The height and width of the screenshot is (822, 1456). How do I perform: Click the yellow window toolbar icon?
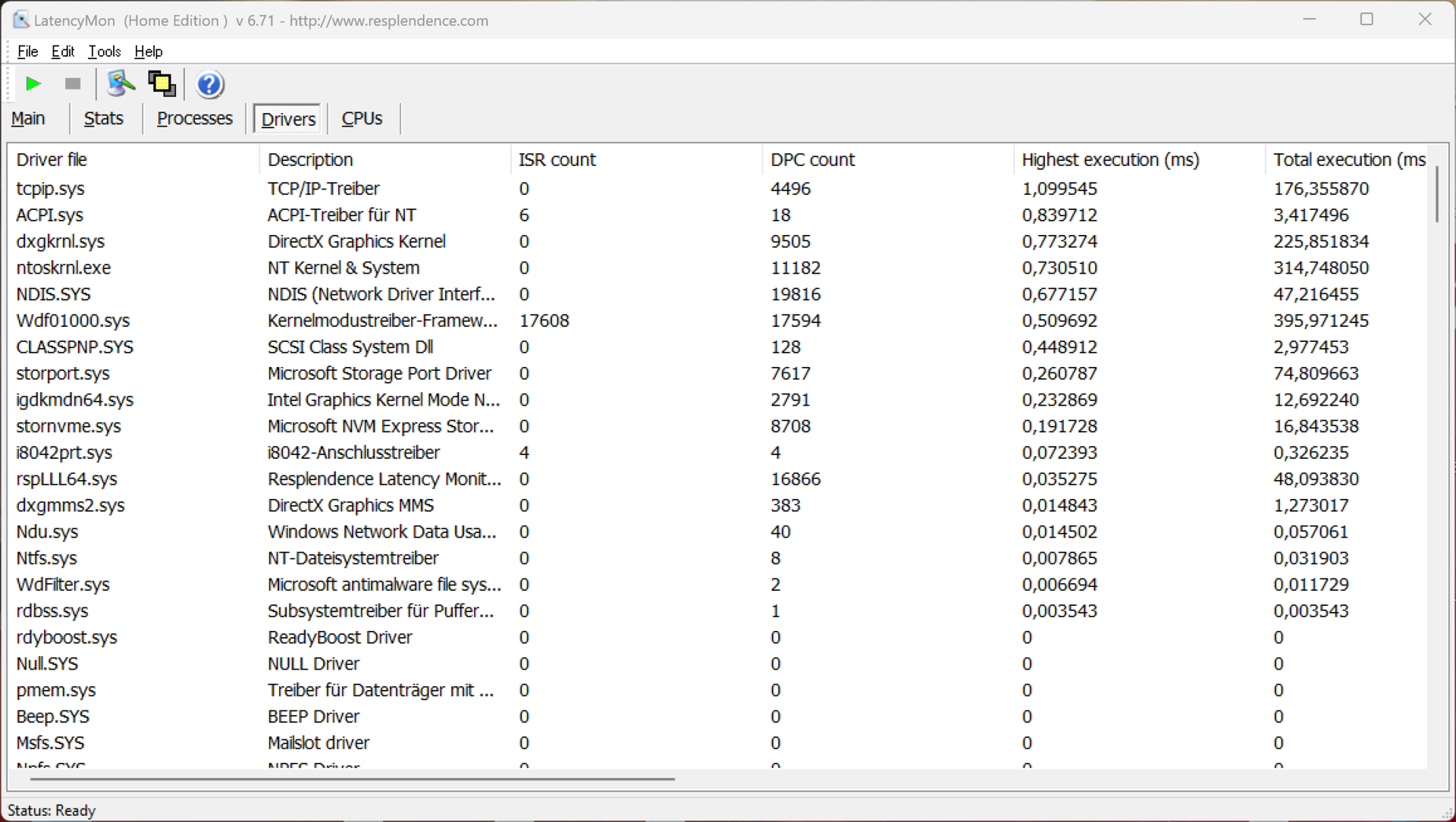pos(162,83)
